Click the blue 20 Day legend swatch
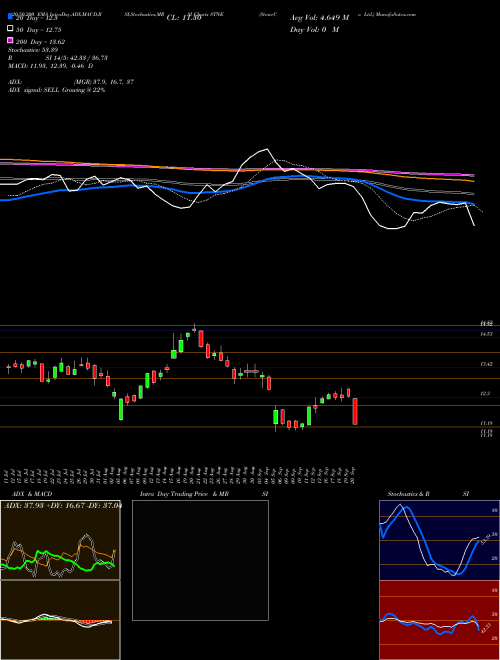The height and width of the screenshot is (660, 500). tap(11, 17)
